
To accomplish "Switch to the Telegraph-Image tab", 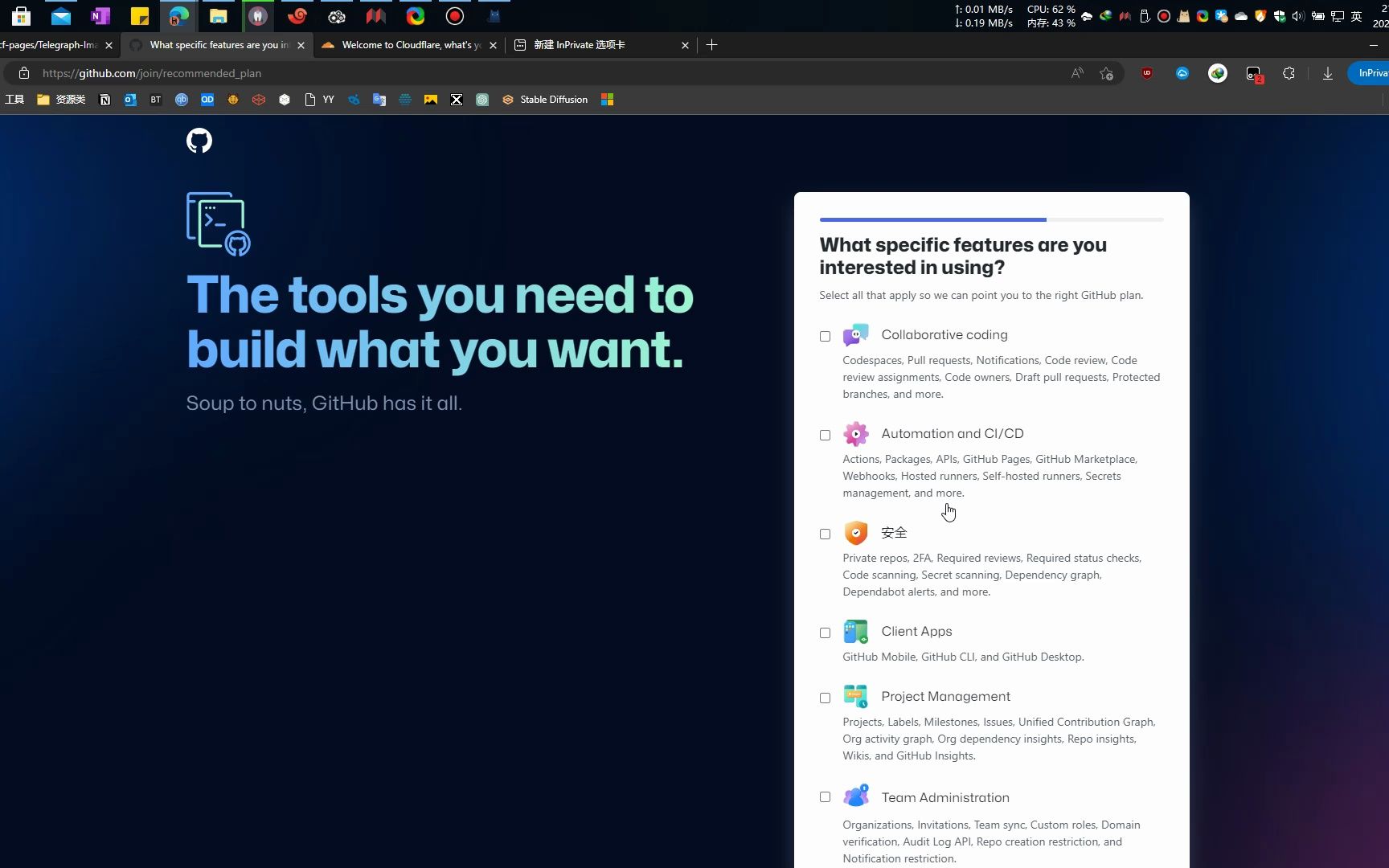I will tap(48, 45).
